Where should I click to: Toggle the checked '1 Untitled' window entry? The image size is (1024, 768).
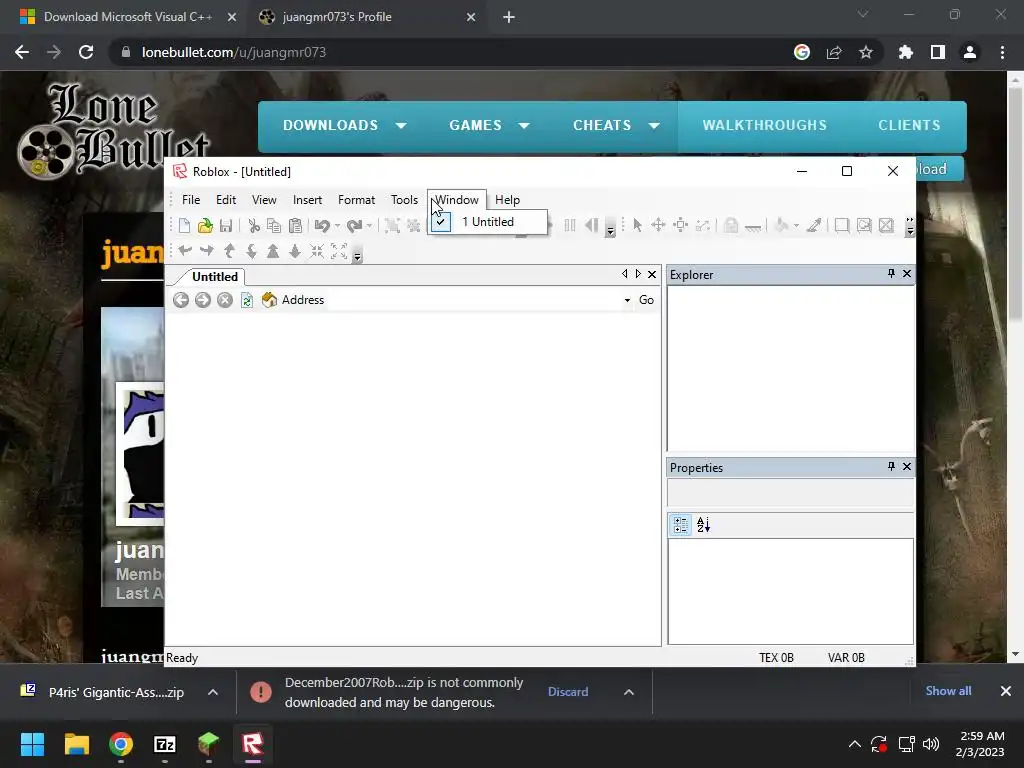488,222
